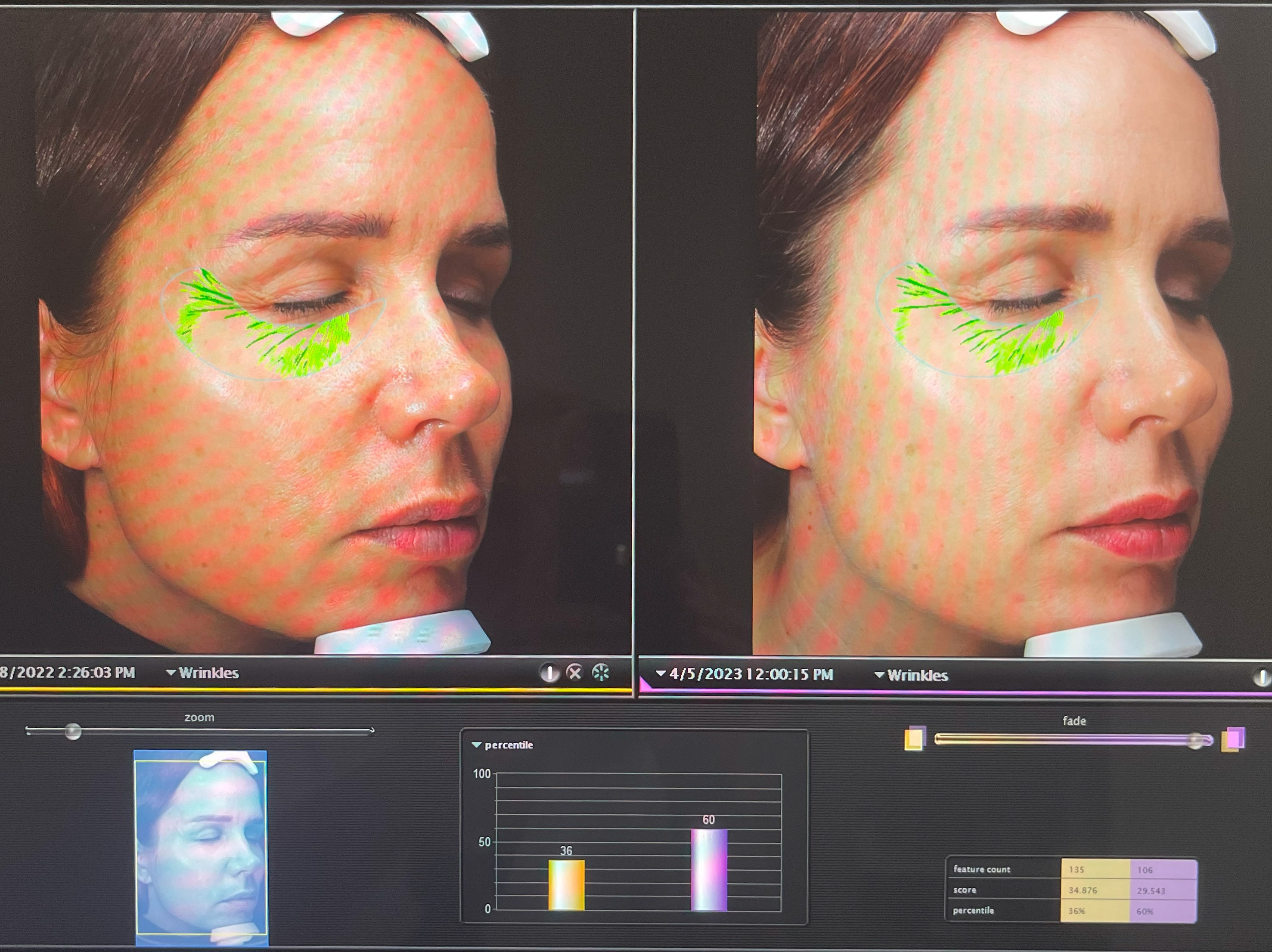Click the yellow feature count cell 135
This screenshot has height=952, width=1272.
coord(1095,870)
